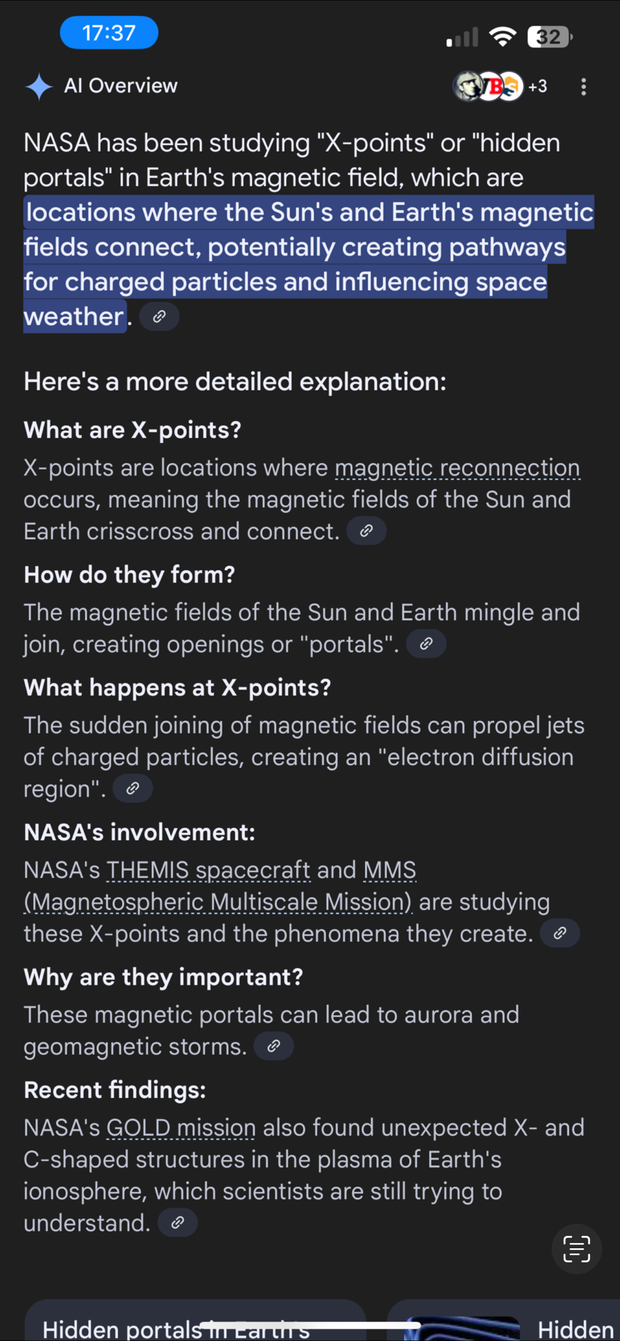Open the three-dot overflow menu

(584, 87)
